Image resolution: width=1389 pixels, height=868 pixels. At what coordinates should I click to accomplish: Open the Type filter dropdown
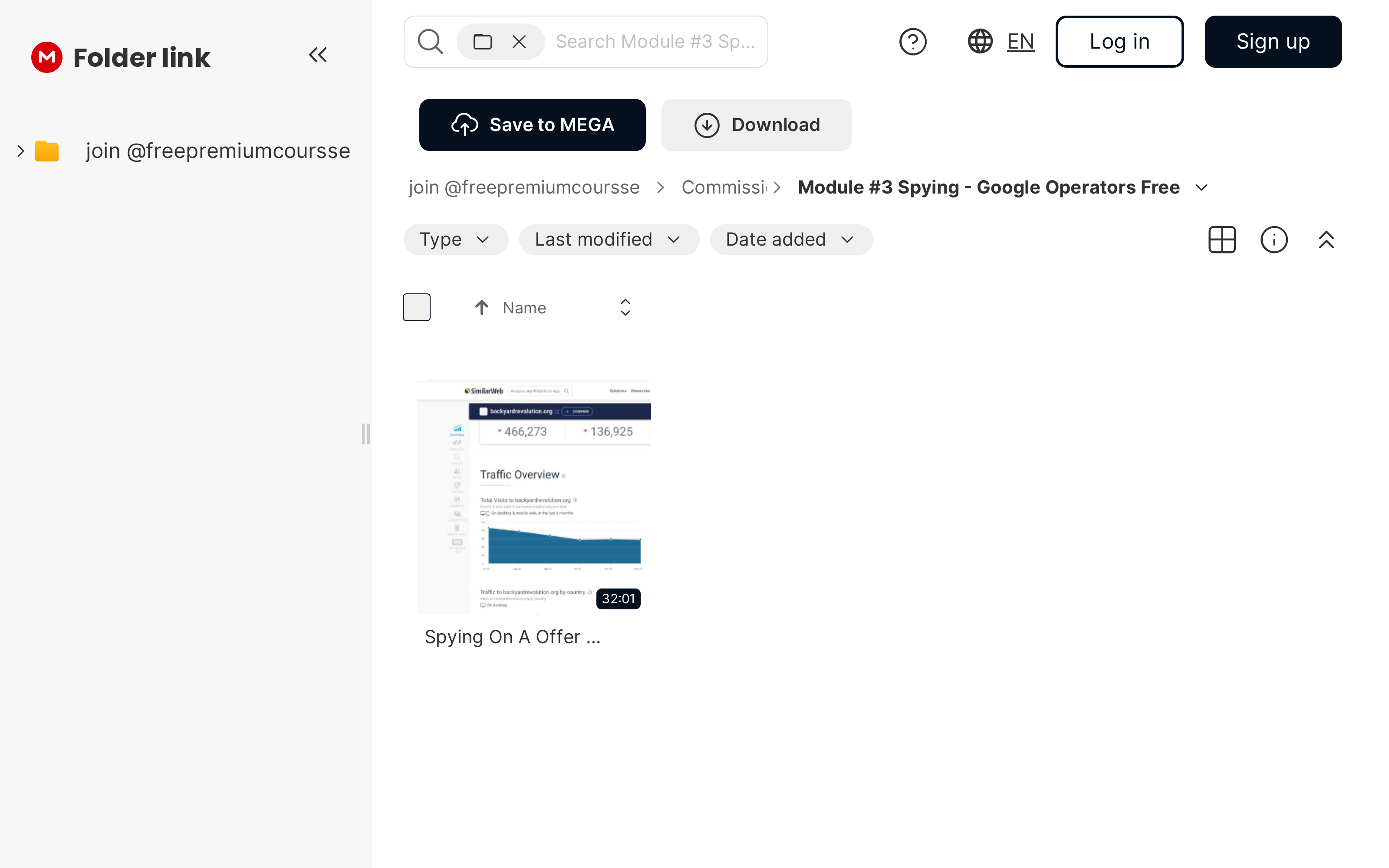(x=456, y=240)
